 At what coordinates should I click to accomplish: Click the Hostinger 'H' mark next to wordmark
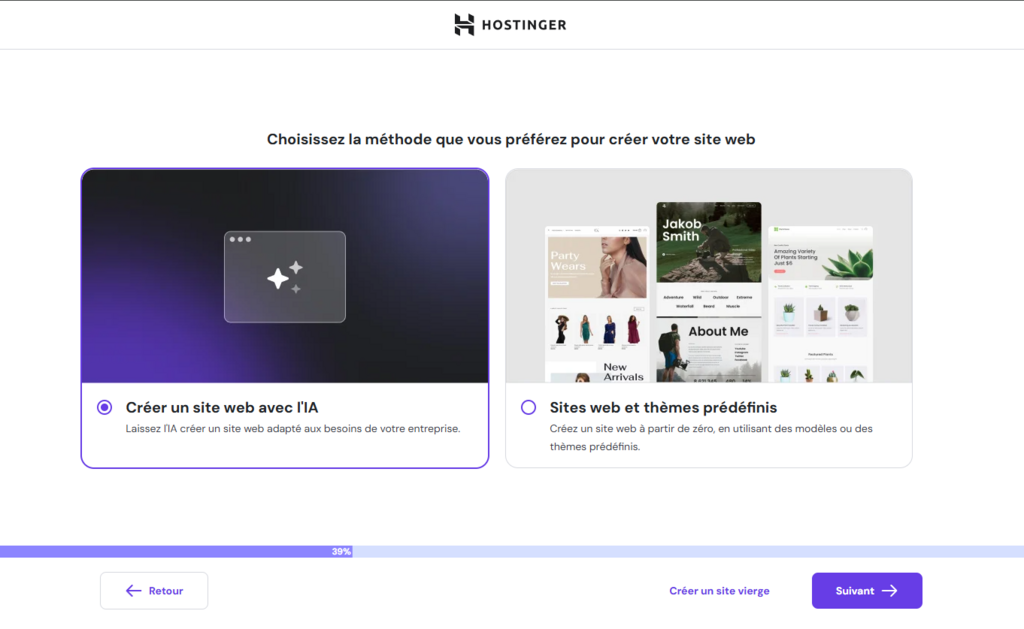pyautogui.click(x=462, y=24)
